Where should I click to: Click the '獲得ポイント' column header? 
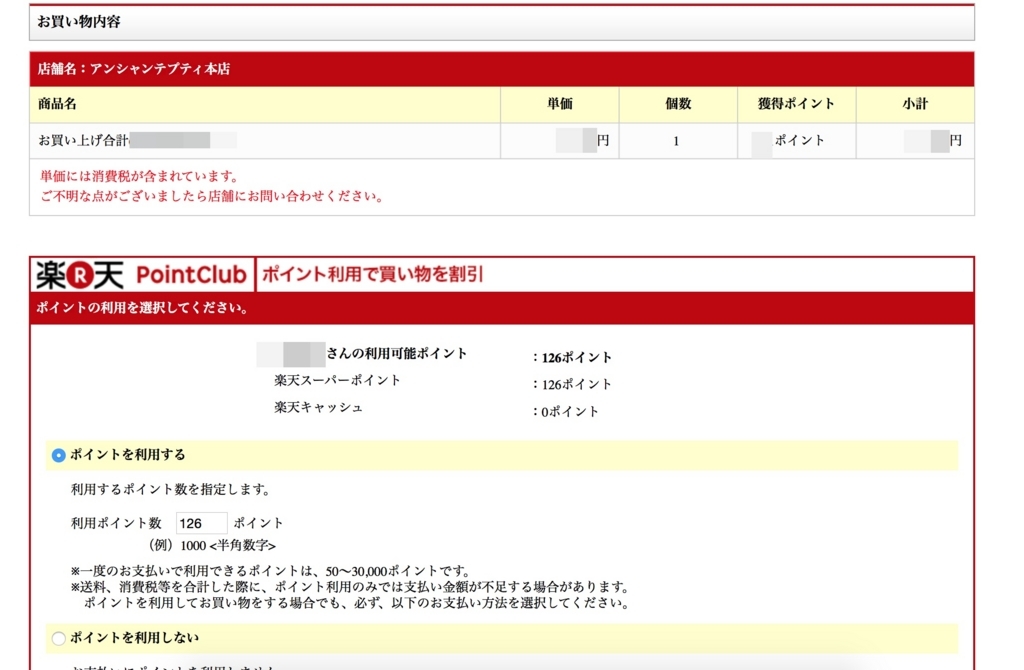tap(796, 104)
